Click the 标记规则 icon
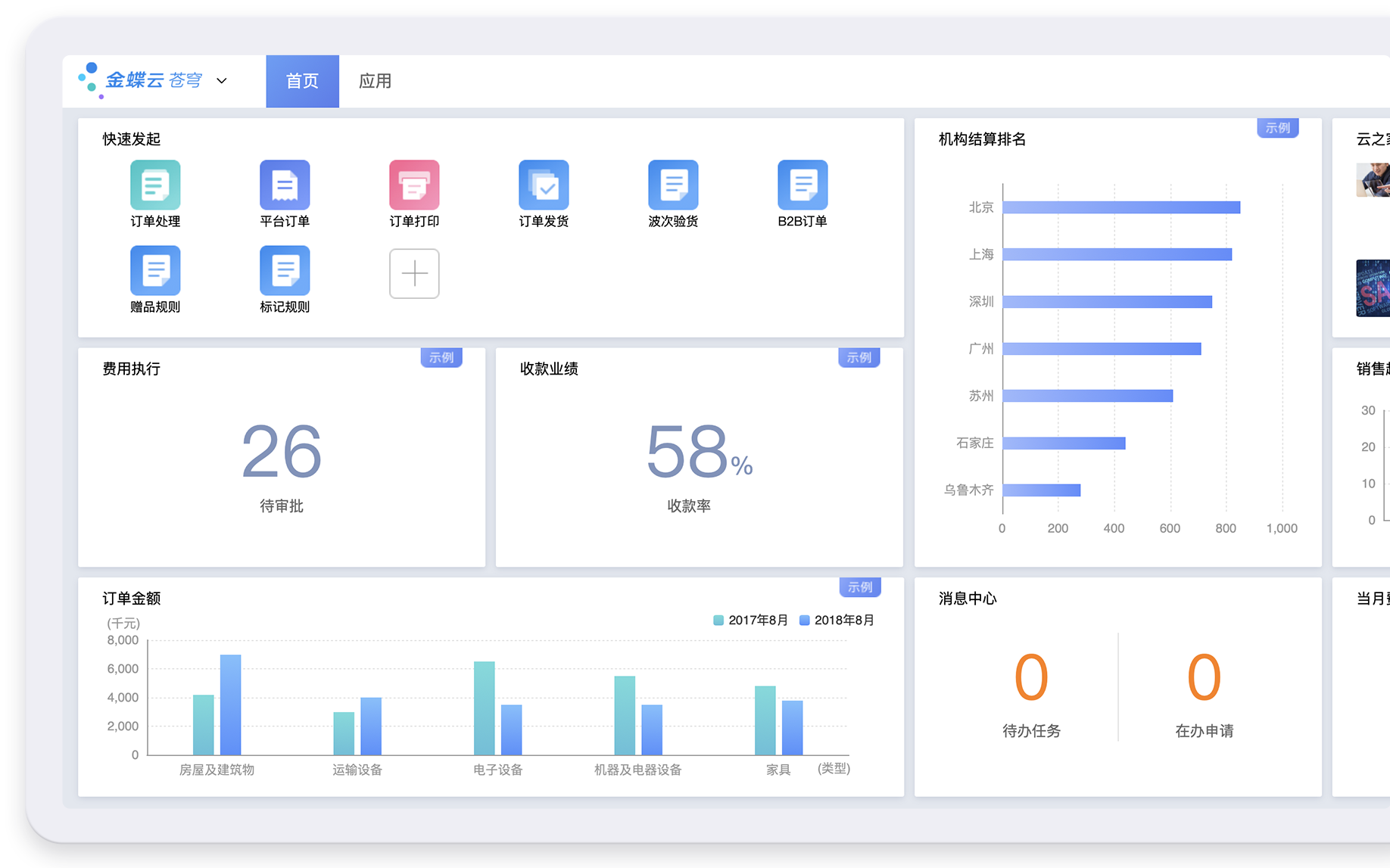This screenshot has height=868, width=1390. coord(285,271)
